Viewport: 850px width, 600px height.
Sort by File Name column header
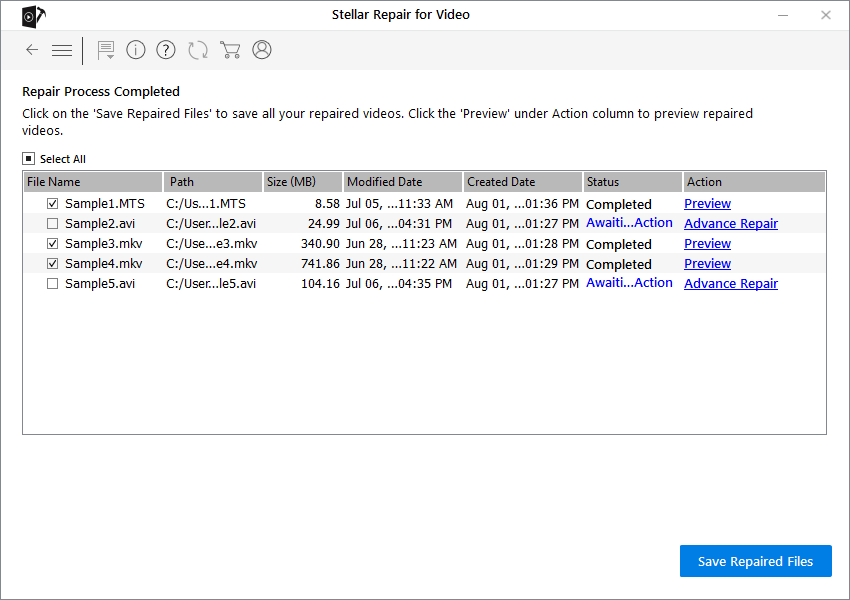click(92, 182)
